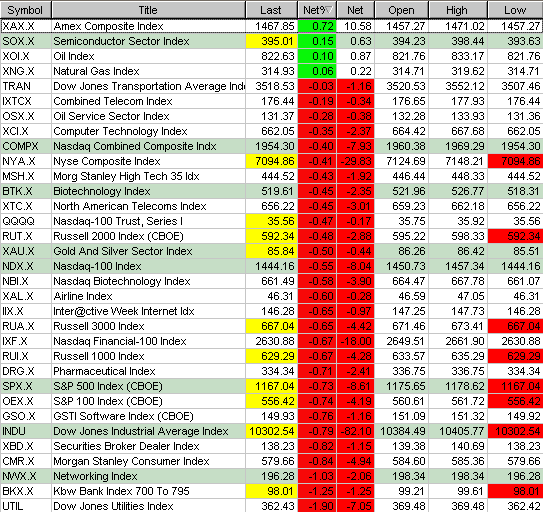Click the Net column header

356,10
